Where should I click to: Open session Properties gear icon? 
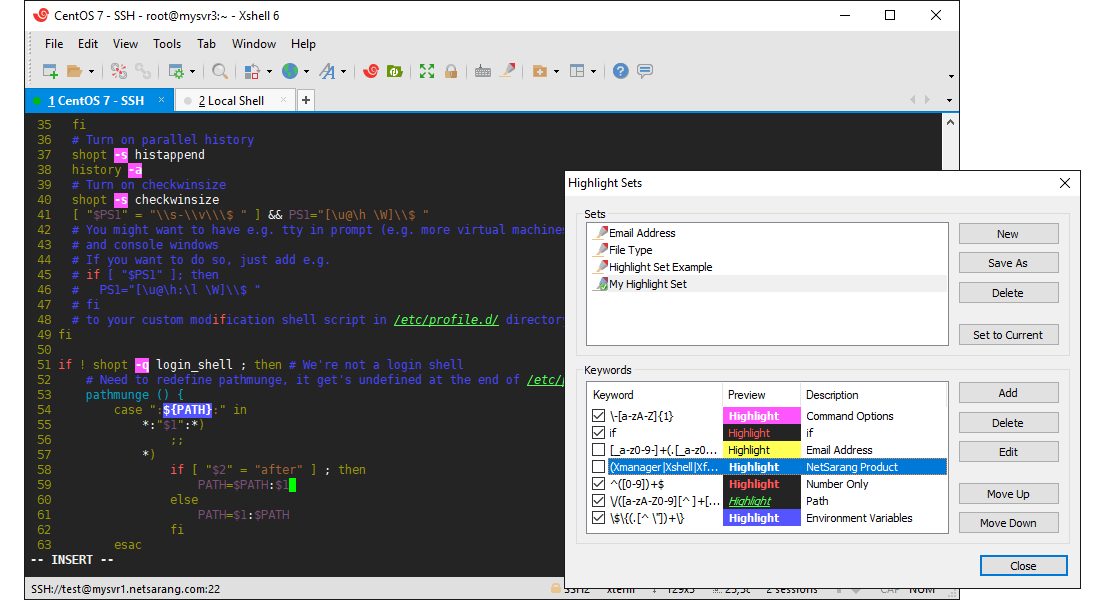(176, 71)
